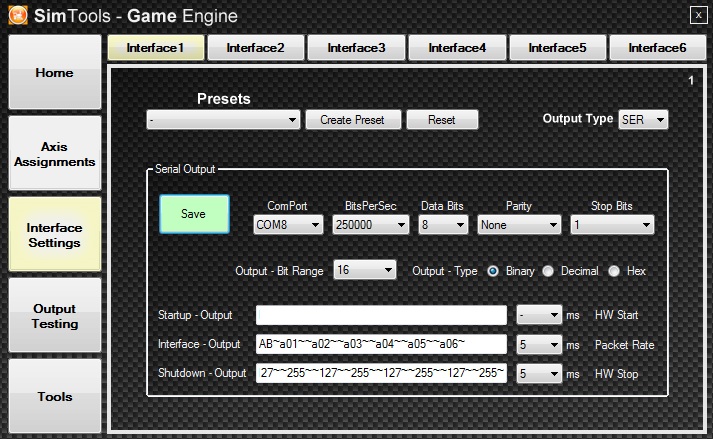Click the SimTools logo icon in title bar
Screen dimensions: 713x439
[17, 16]
